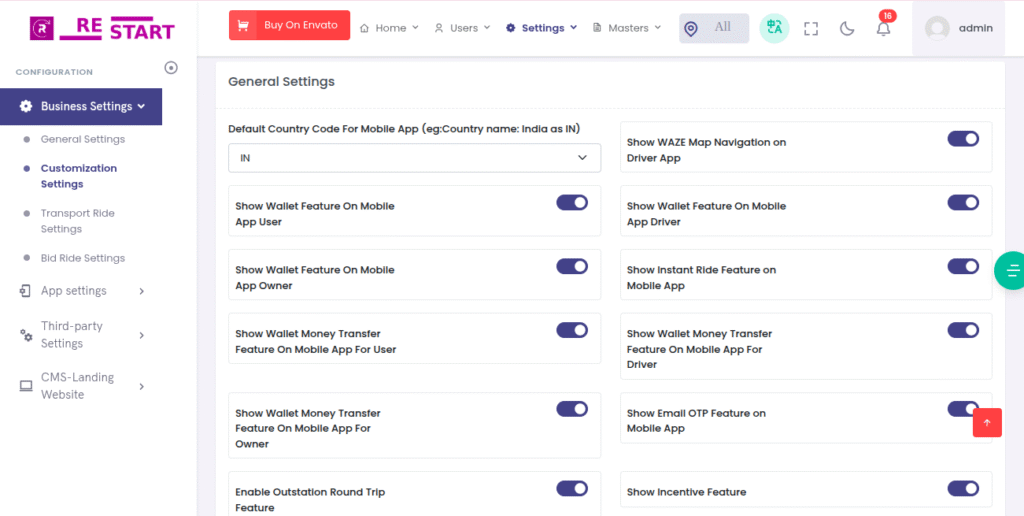Open notifications bell icon
Viewport: 1024px width, 516px height.
[883, 28]
